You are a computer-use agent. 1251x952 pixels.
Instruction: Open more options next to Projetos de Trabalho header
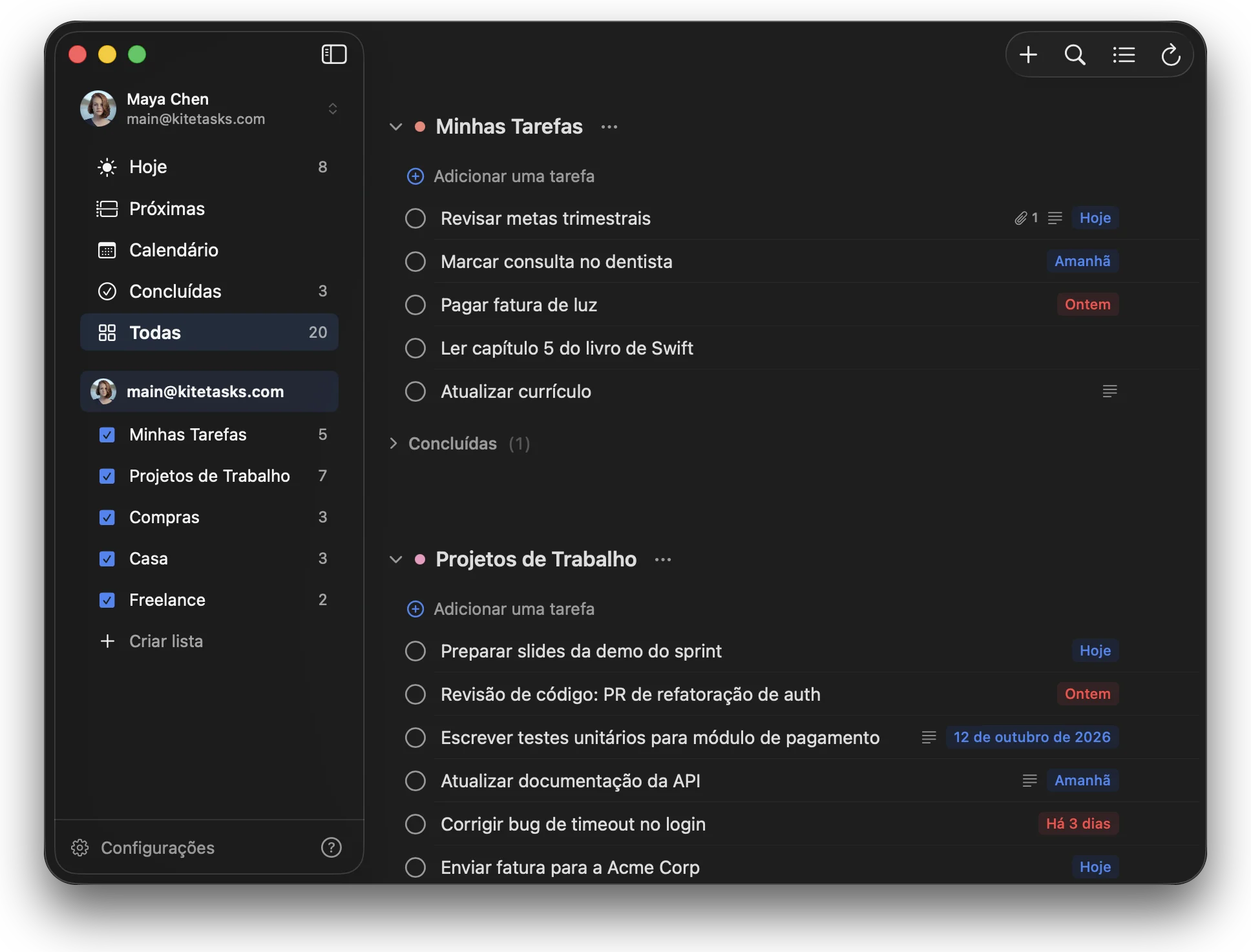[x=663, y=559]
